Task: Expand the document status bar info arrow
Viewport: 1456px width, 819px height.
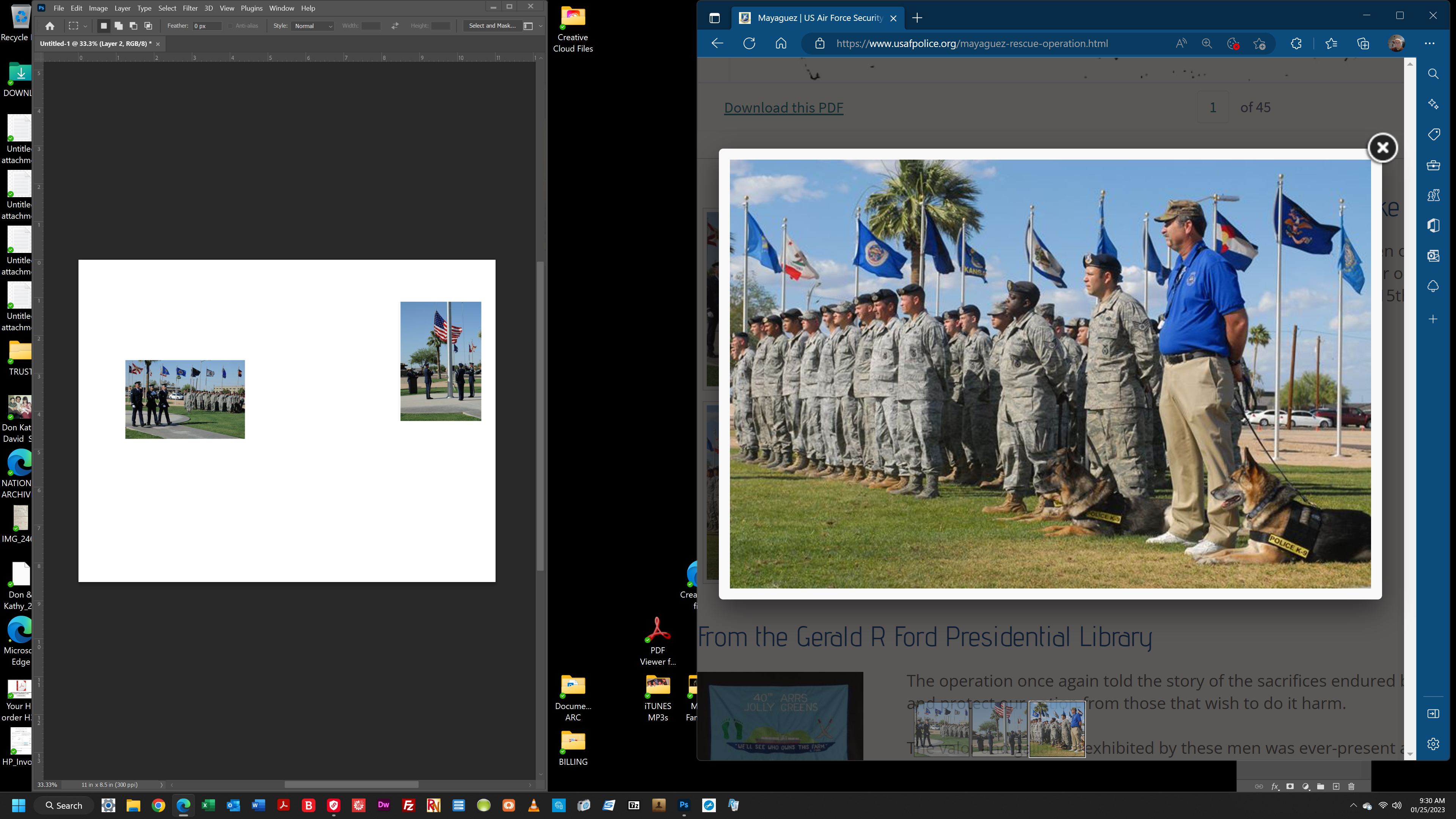Action: pyautogui.click(x=162, y=784)
